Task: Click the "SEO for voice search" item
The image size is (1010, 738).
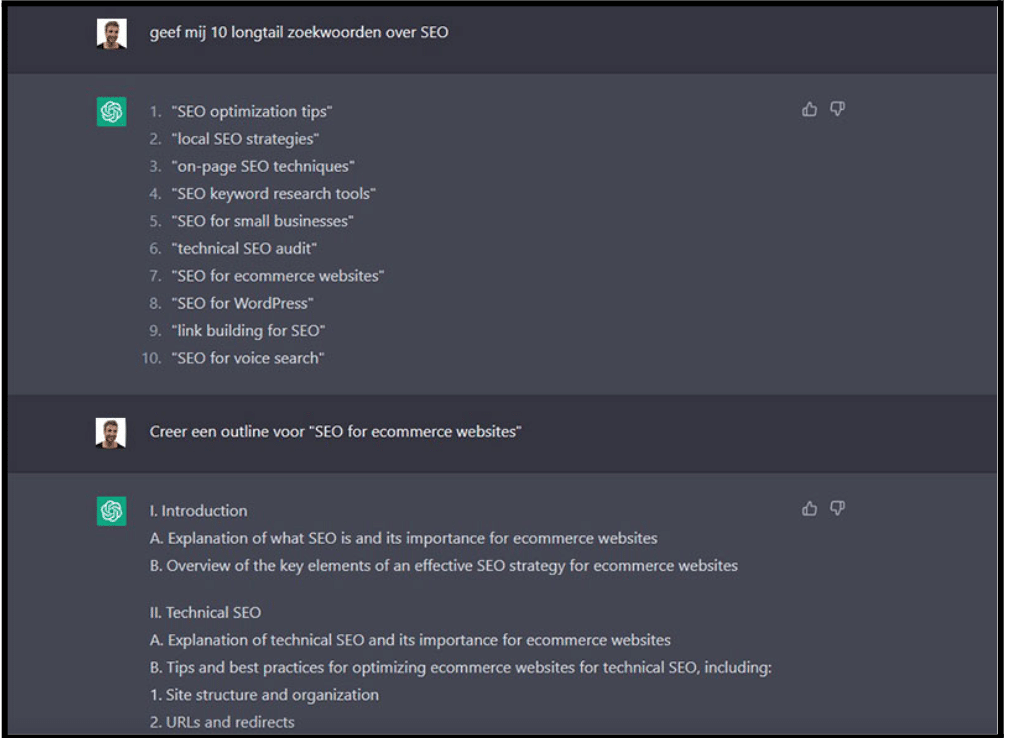Action: [247, 358]
